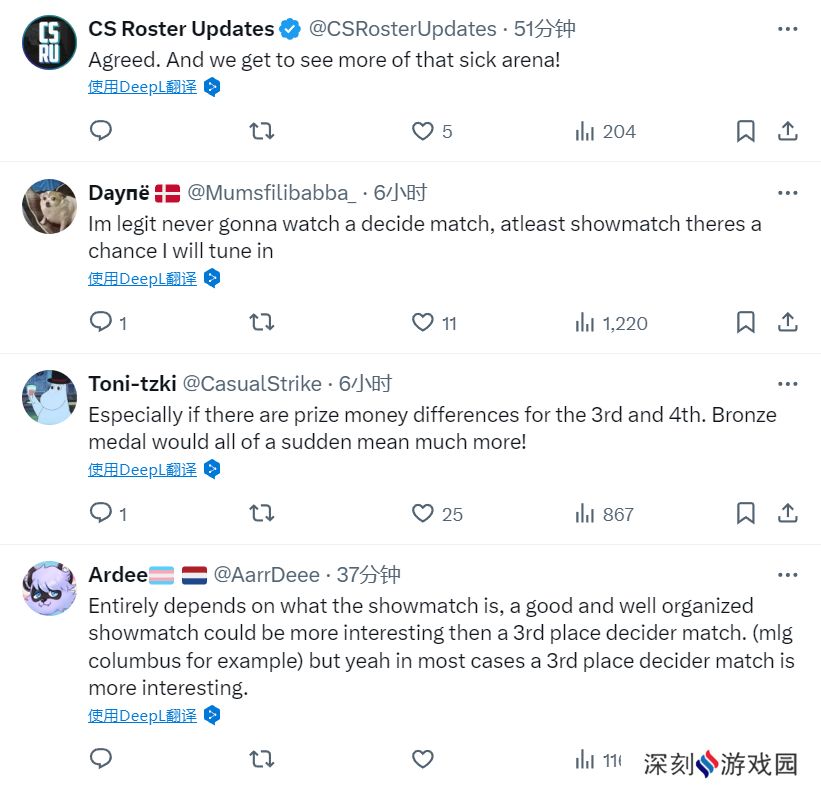
Task: Reply to Ardee's tweet
Action: 101,758
